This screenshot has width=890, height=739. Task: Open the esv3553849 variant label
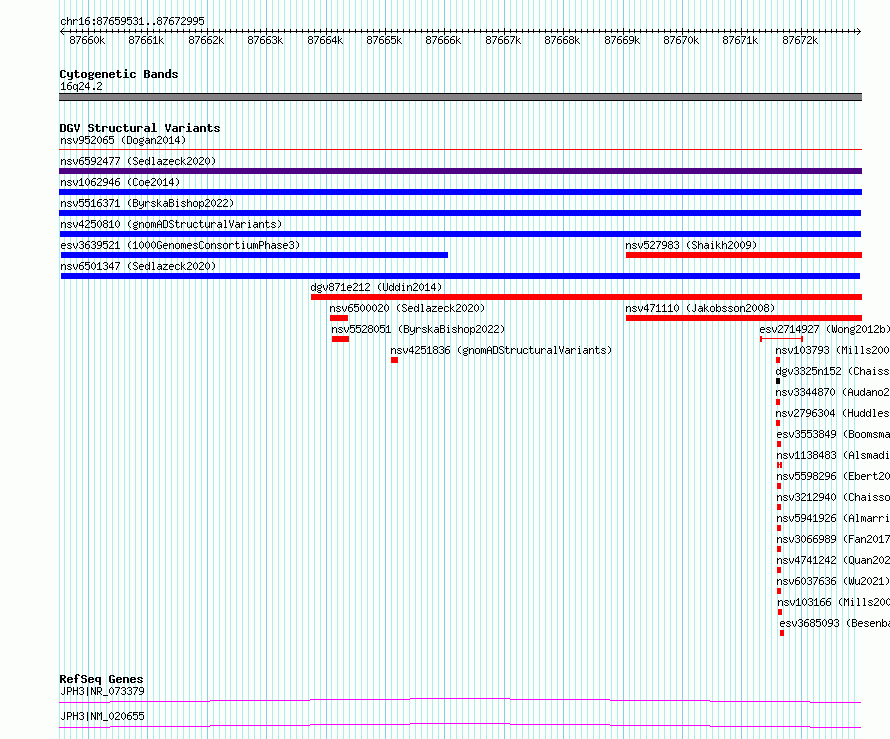(x=833, y=434)
